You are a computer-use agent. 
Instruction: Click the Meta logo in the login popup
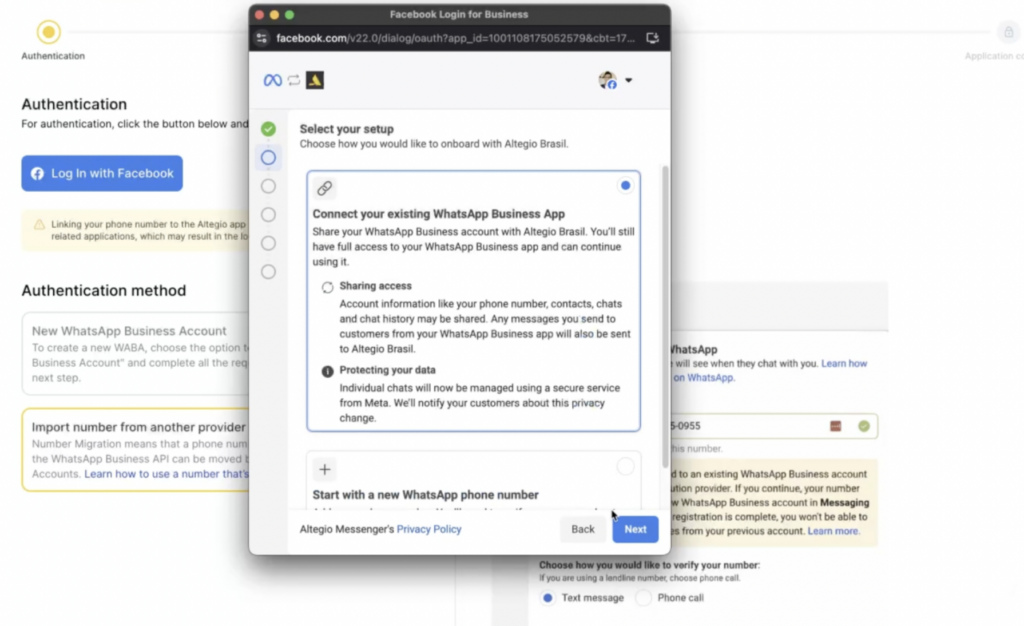pyautogui.click(x=272, y=80)
